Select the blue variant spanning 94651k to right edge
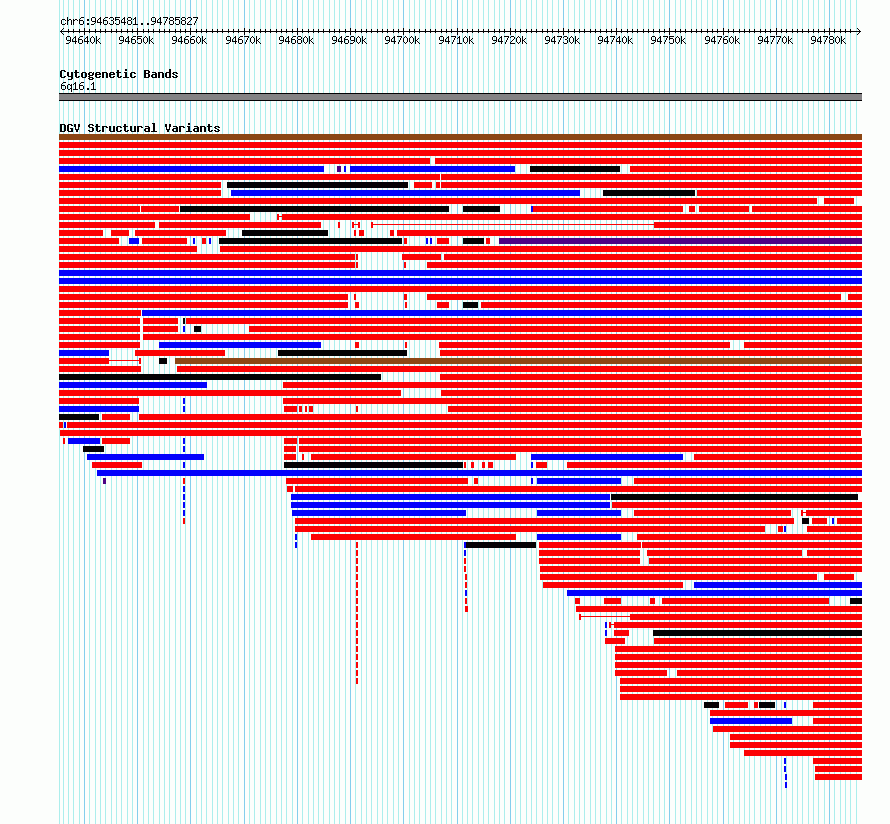 click(x=502, y=313)
